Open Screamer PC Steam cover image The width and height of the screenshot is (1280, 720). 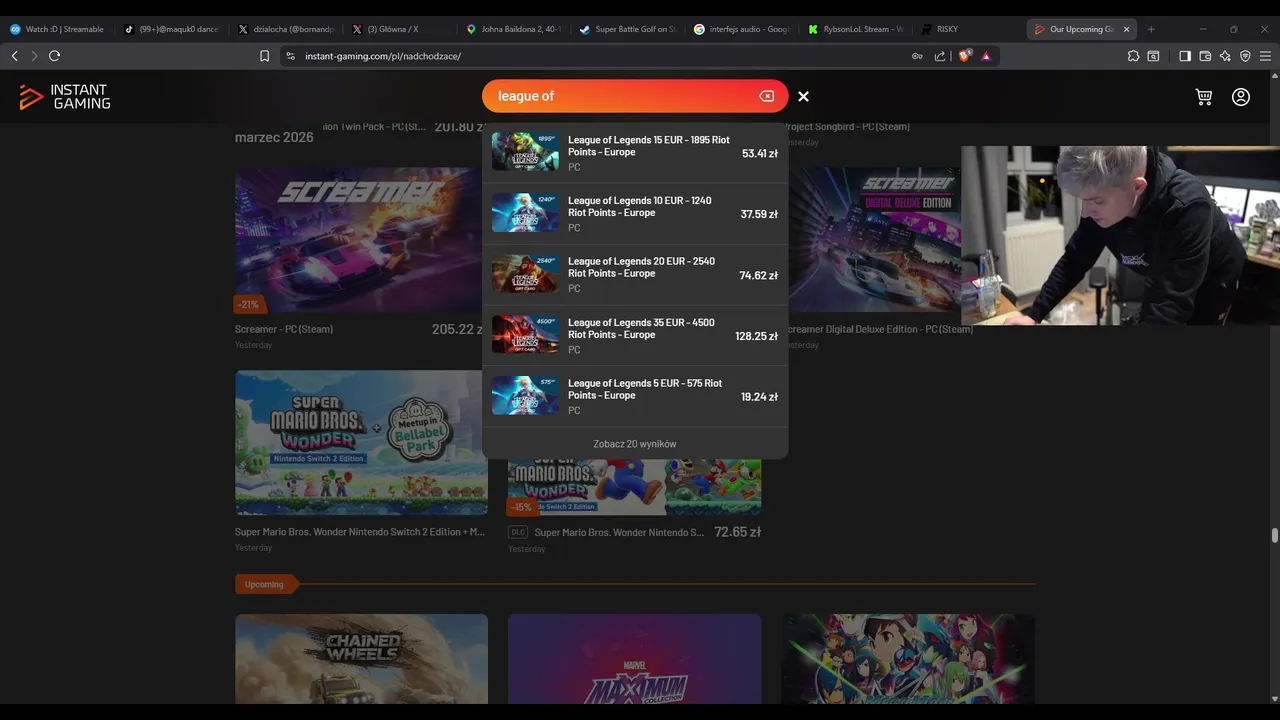click(x=361, y=240)
